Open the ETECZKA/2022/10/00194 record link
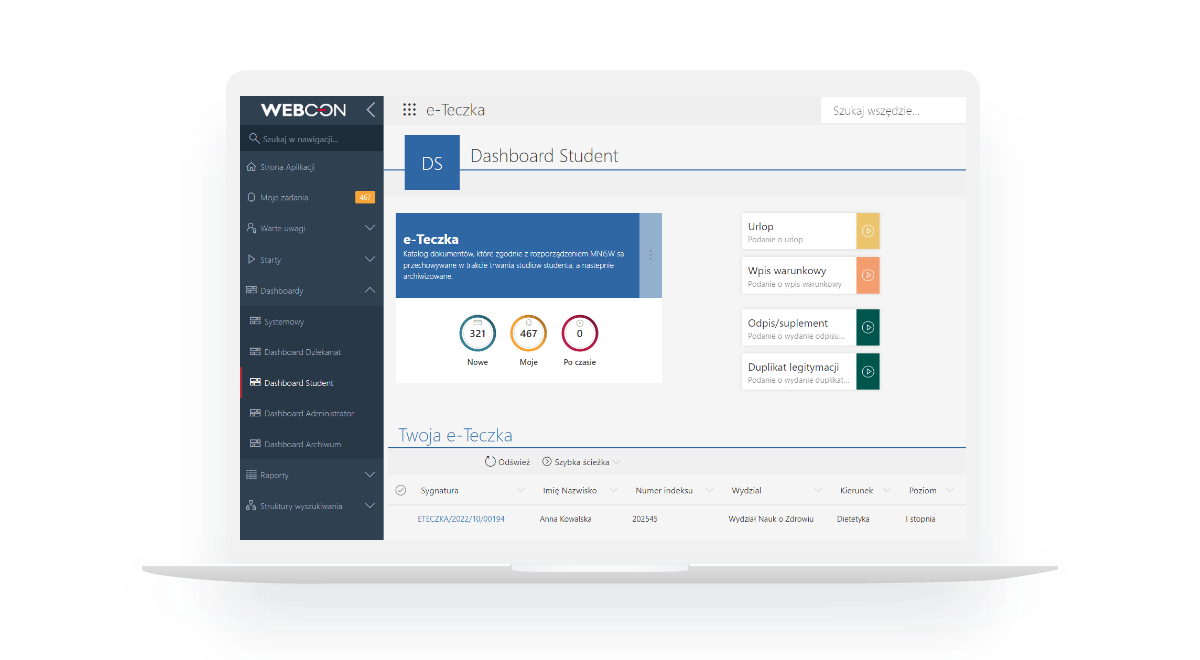 click(461, 519)
